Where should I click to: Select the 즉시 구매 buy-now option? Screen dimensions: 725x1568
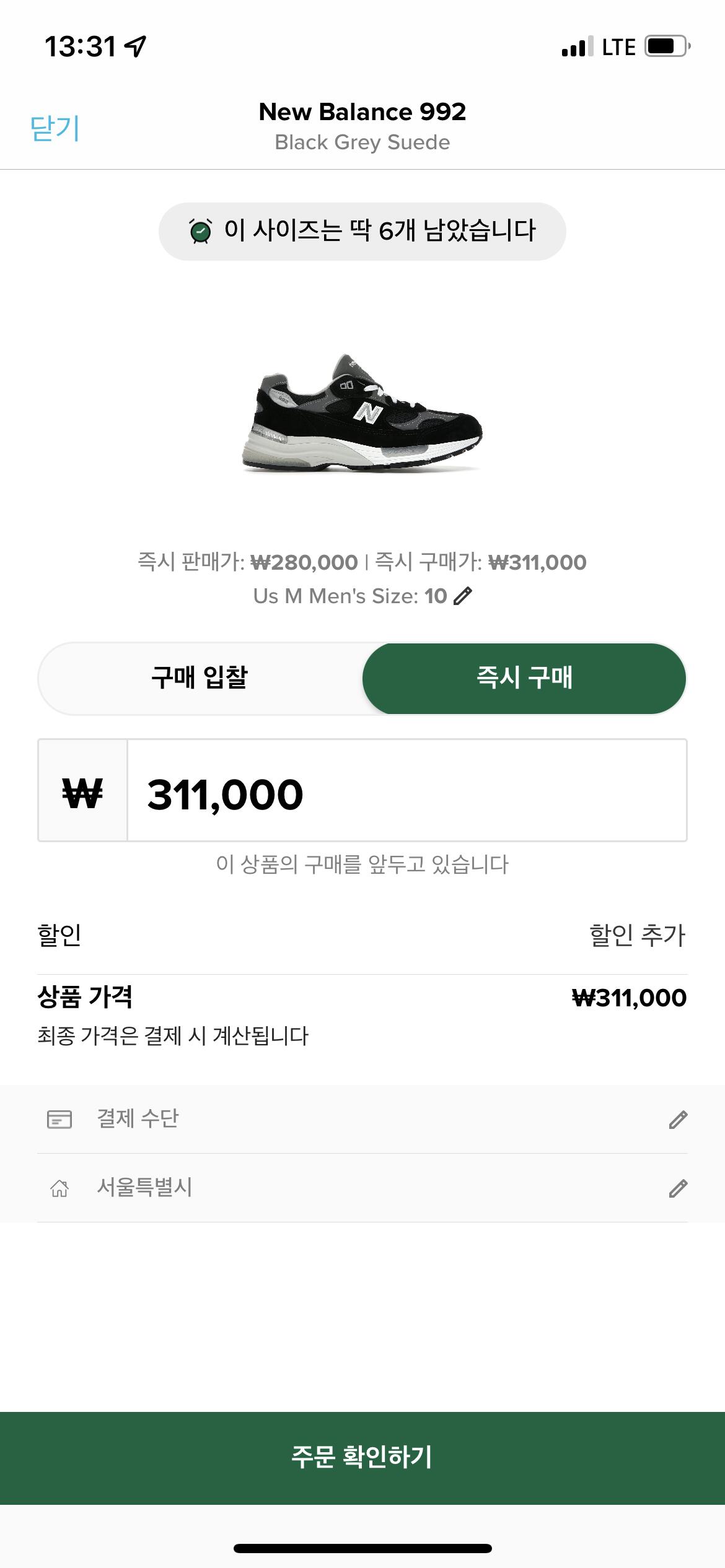click(x=524, y=678)
